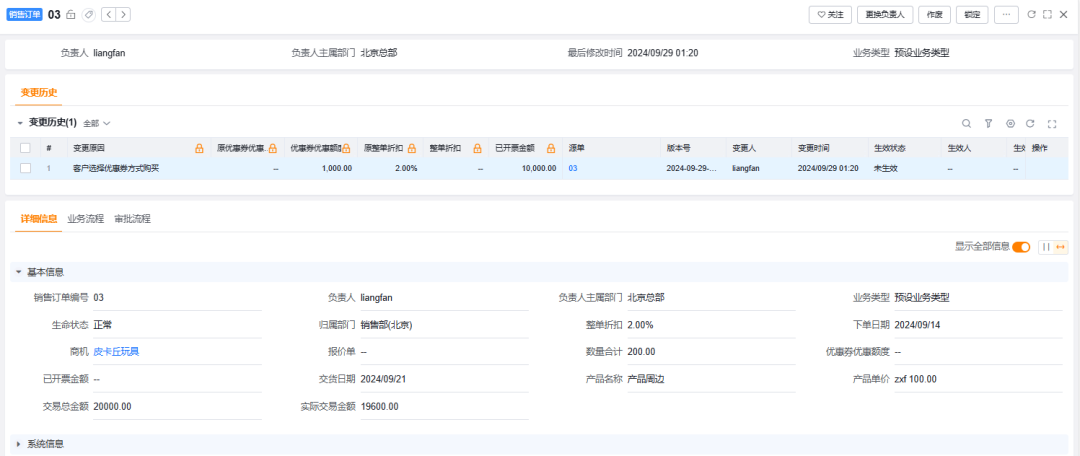Open column settings gear in 变更历史 toolbar
This screenshot has height=456, width=1080.
(x=1010, y=123)
